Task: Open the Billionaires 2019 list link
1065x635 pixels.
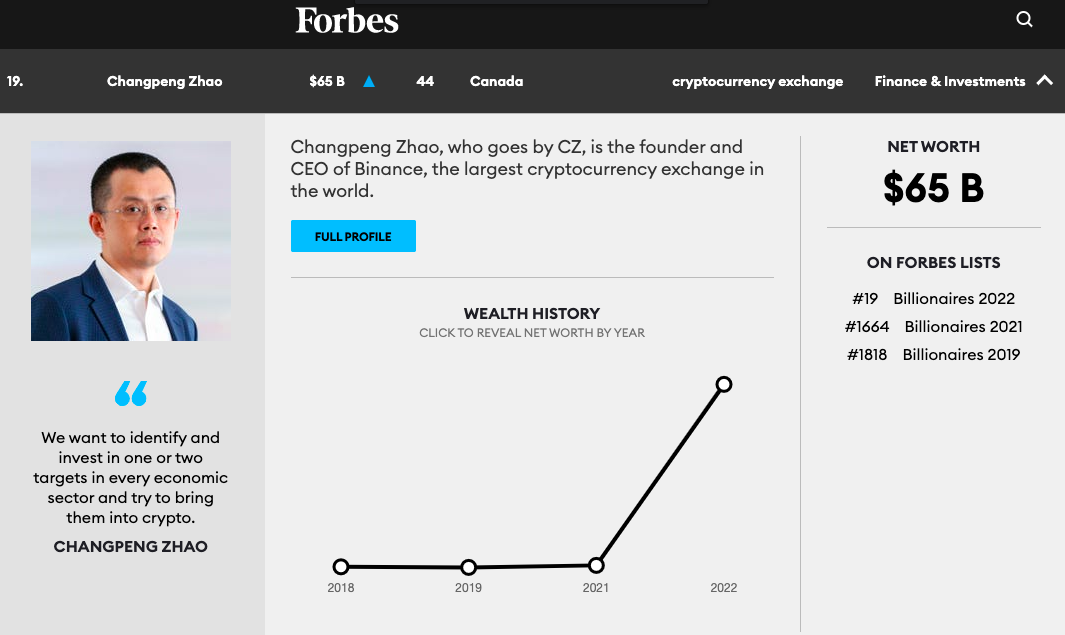Action: point(961,354)
